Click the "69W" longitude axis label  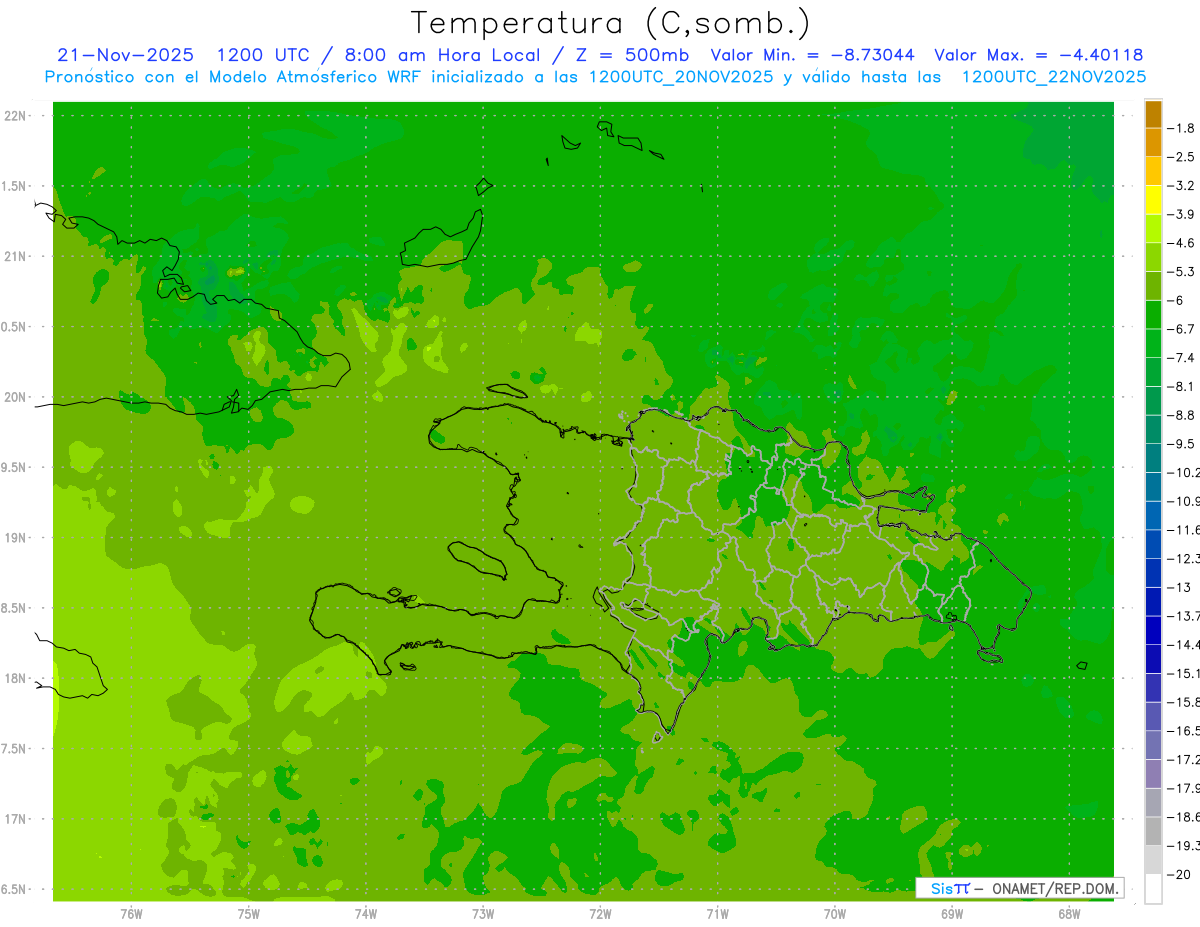[952, 914]
